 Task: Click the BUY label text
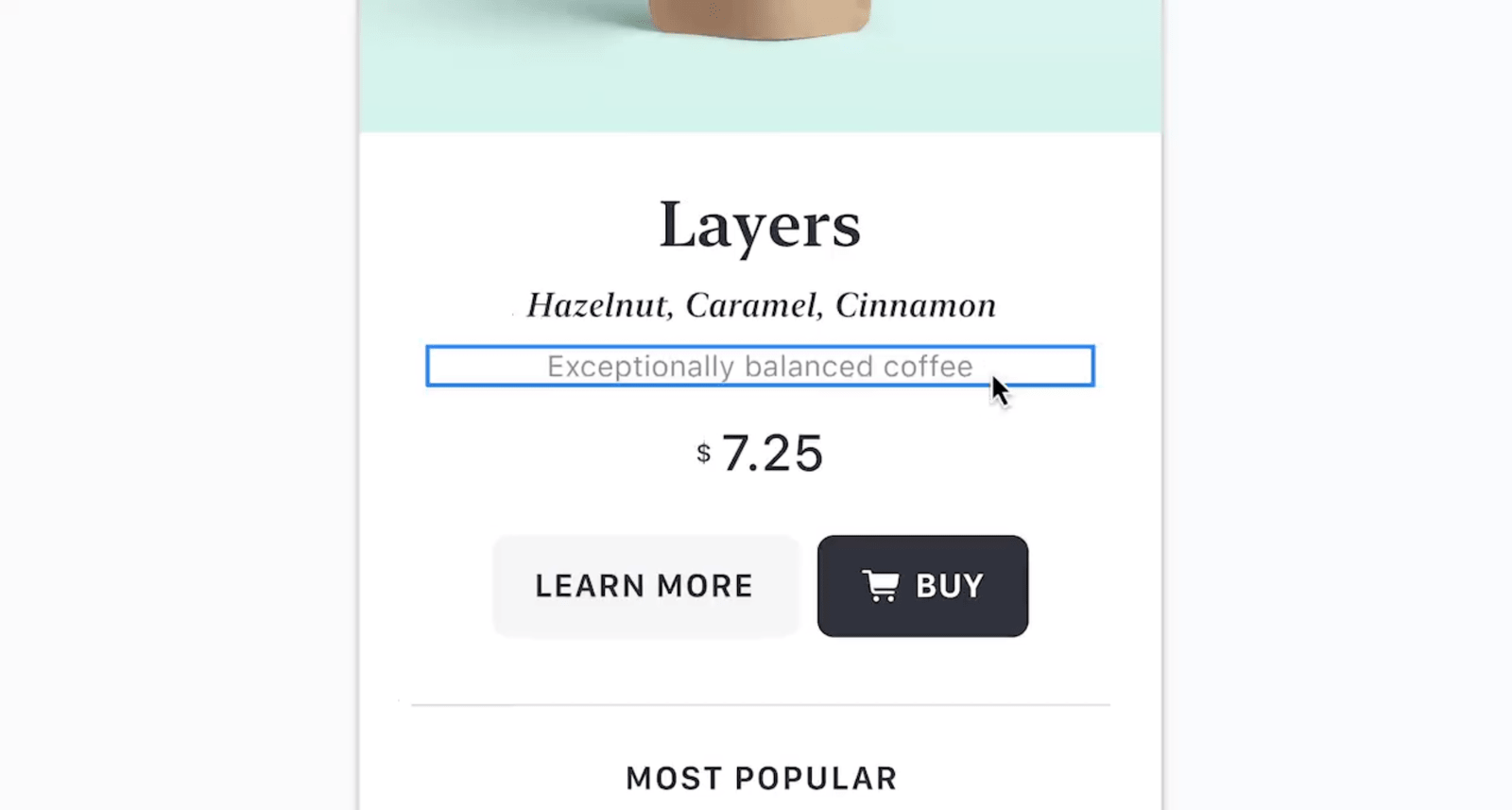[950, 586]
